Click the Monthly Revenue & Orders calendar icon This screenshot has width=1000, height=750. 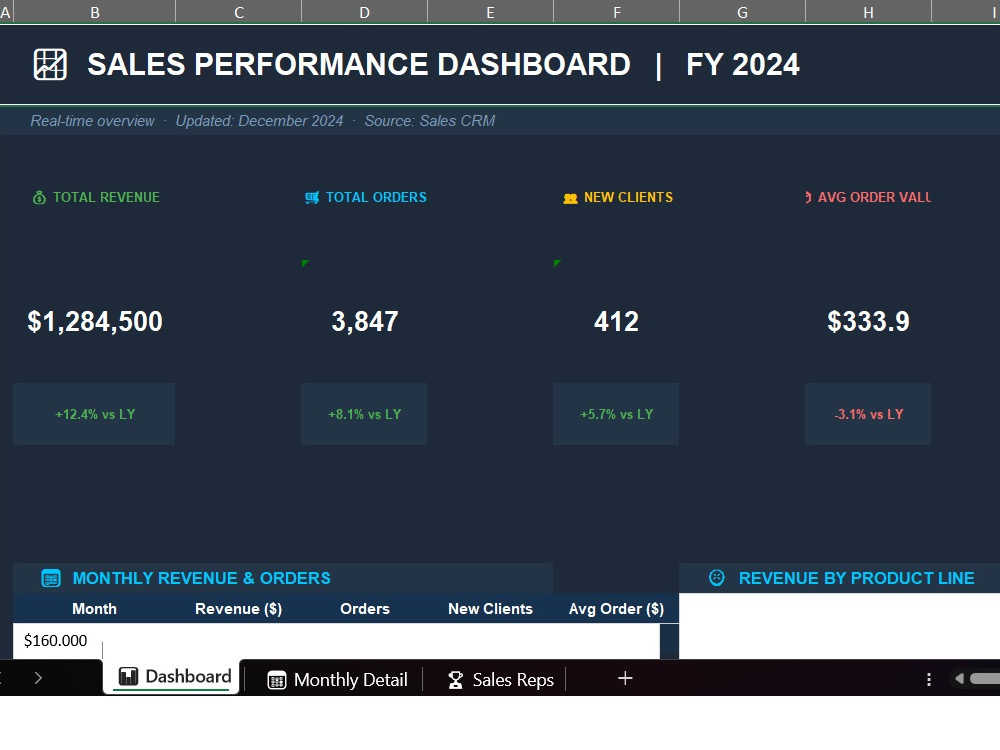click(x=51, y=578)
